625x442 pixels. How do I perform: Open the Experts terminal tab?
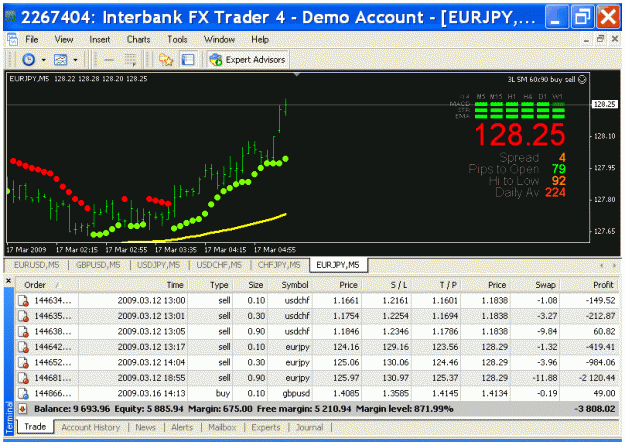pos(265,427)
